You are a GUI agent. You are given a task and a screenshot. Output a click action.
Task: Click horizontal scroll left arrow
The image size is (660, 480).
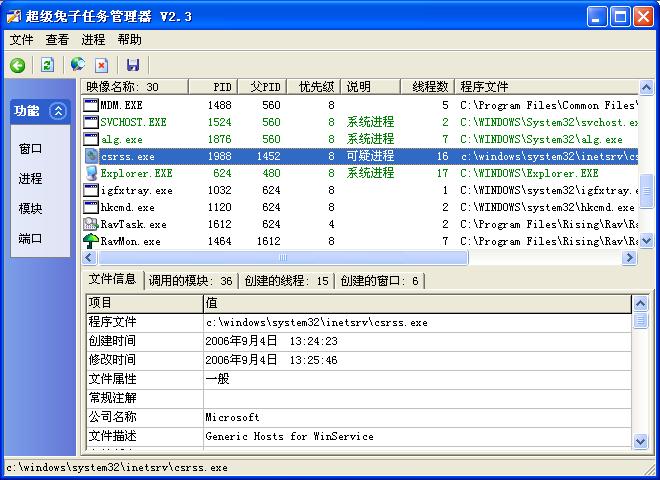click(x=89, y=257)
